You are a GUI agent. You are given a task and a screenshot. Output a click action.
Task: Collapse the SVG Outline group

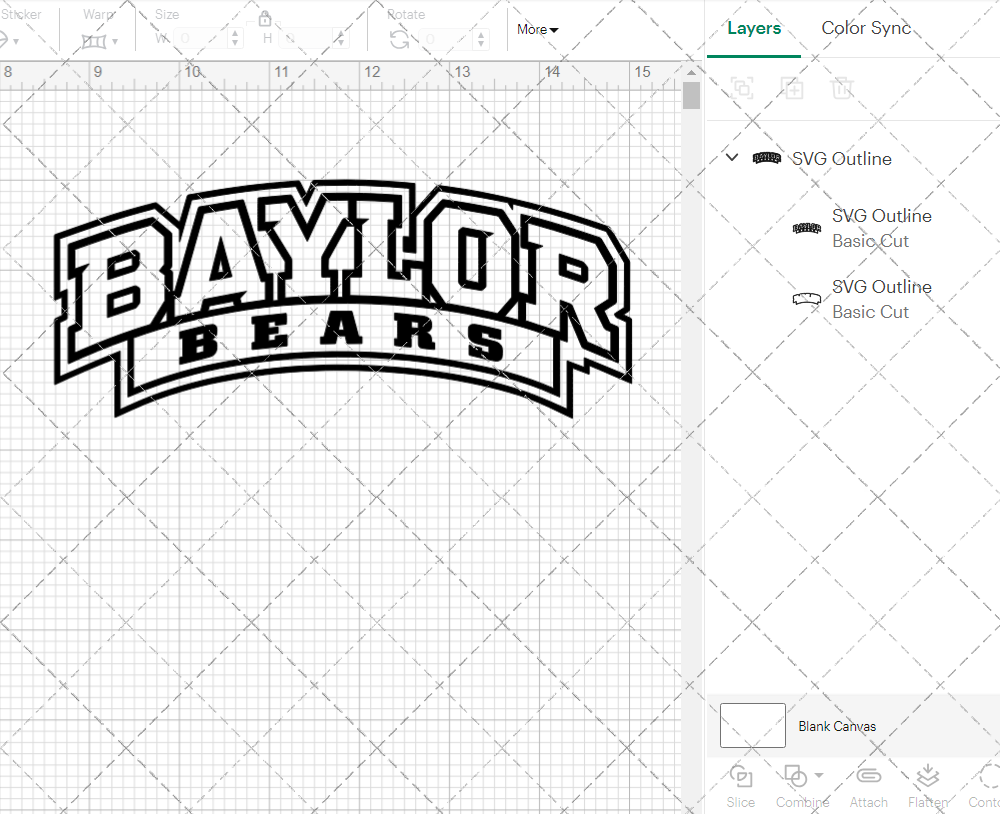coord(731,157)
